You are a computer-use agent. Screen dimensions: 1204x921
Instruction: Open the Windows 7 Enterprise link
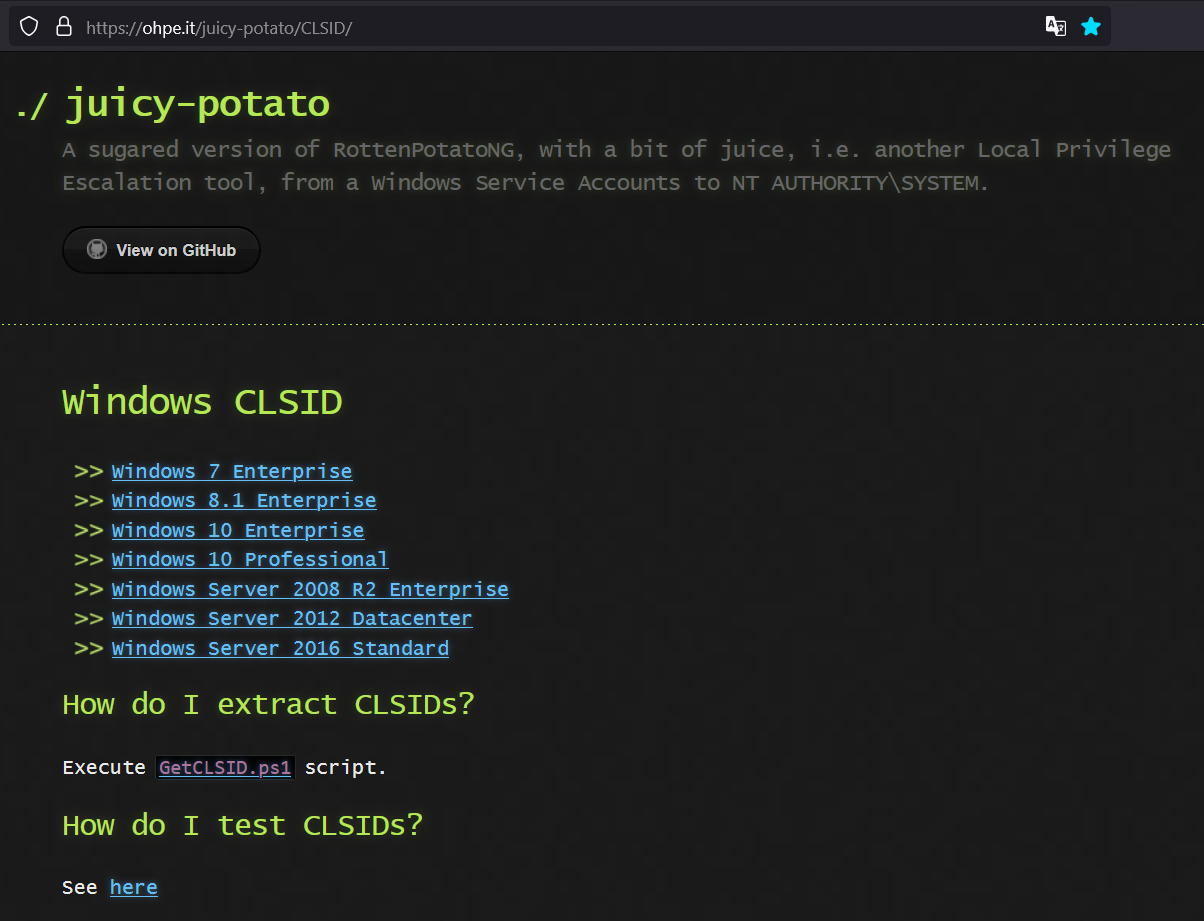click(x=232, y=471)
